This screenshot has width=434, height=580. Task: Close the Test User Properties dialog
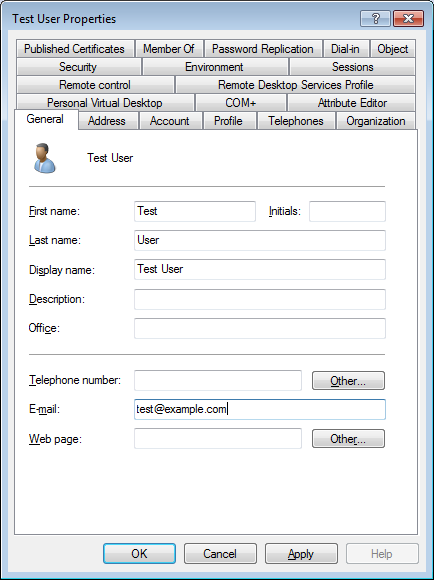click(408, 18)
